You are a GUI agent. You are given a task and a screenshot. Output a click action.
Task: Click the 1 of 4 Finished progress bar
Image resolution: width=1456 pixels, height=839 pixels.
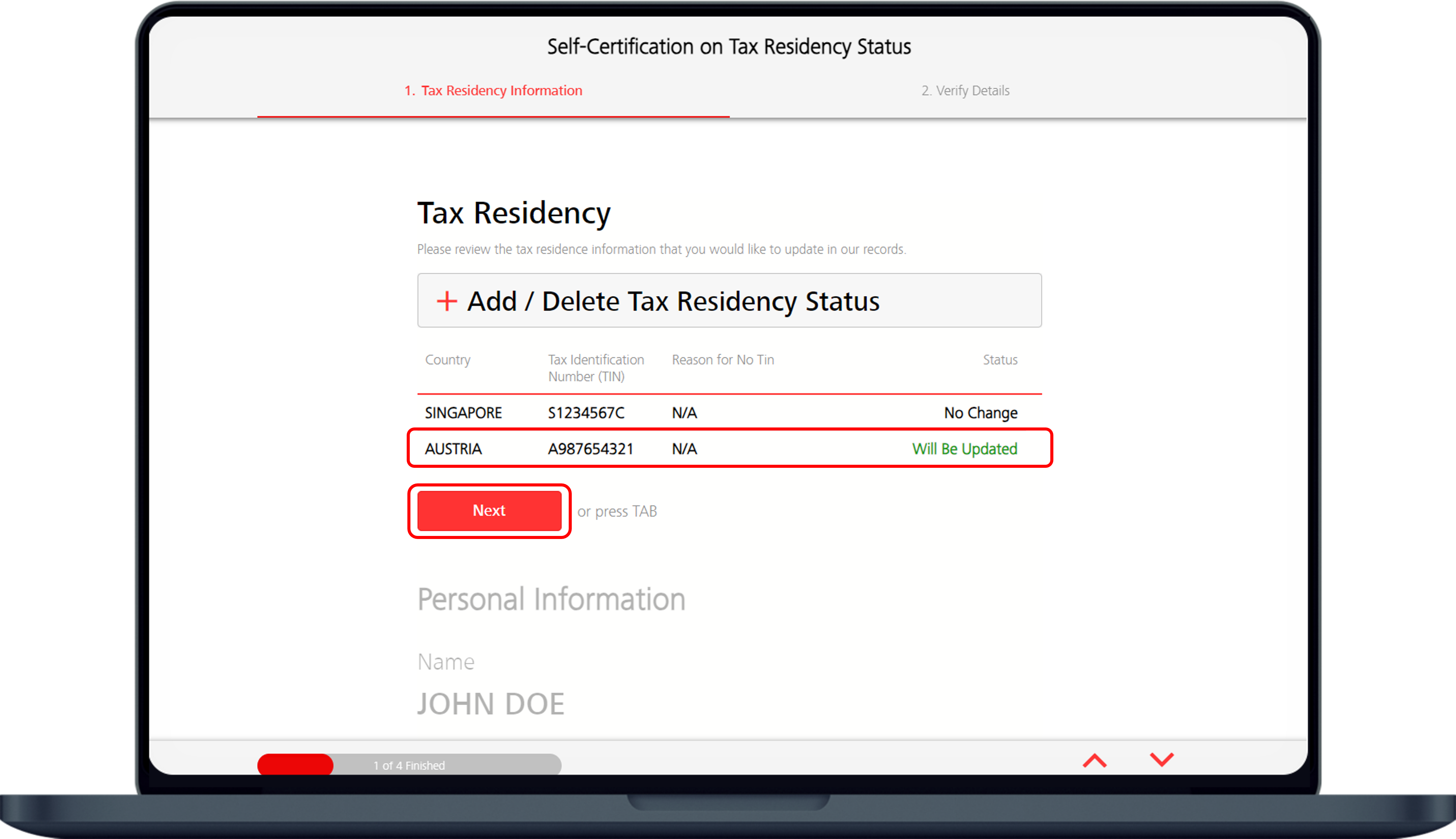tap(409, 765)
